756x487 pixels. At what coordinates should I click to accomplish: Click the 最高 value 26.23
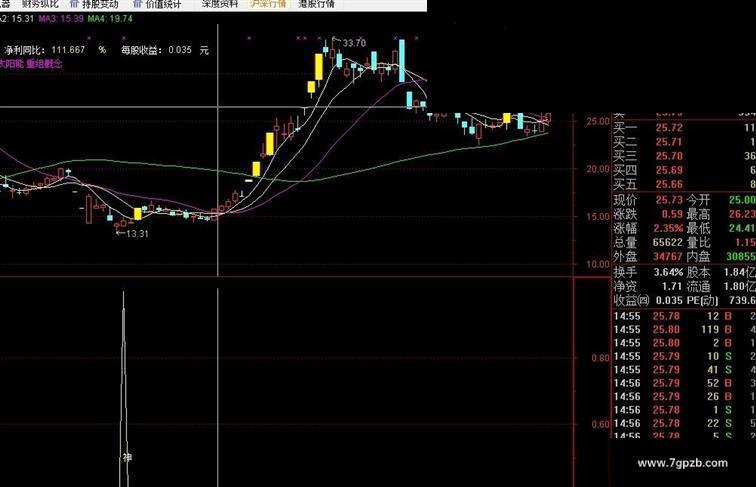(x=742, y=214)
